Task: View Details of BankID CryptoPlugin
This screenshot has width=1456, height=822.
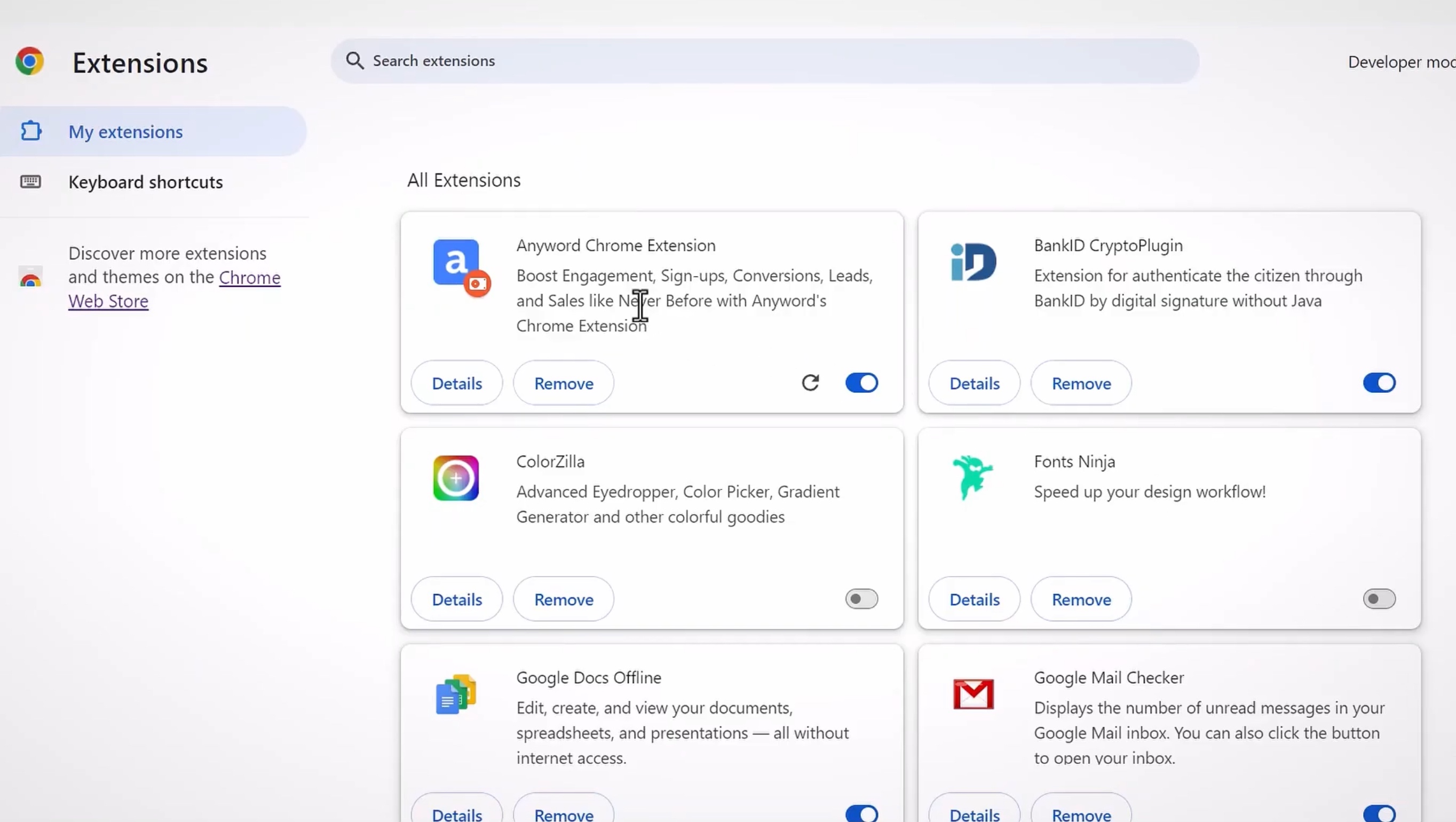Action: [974, 383]
